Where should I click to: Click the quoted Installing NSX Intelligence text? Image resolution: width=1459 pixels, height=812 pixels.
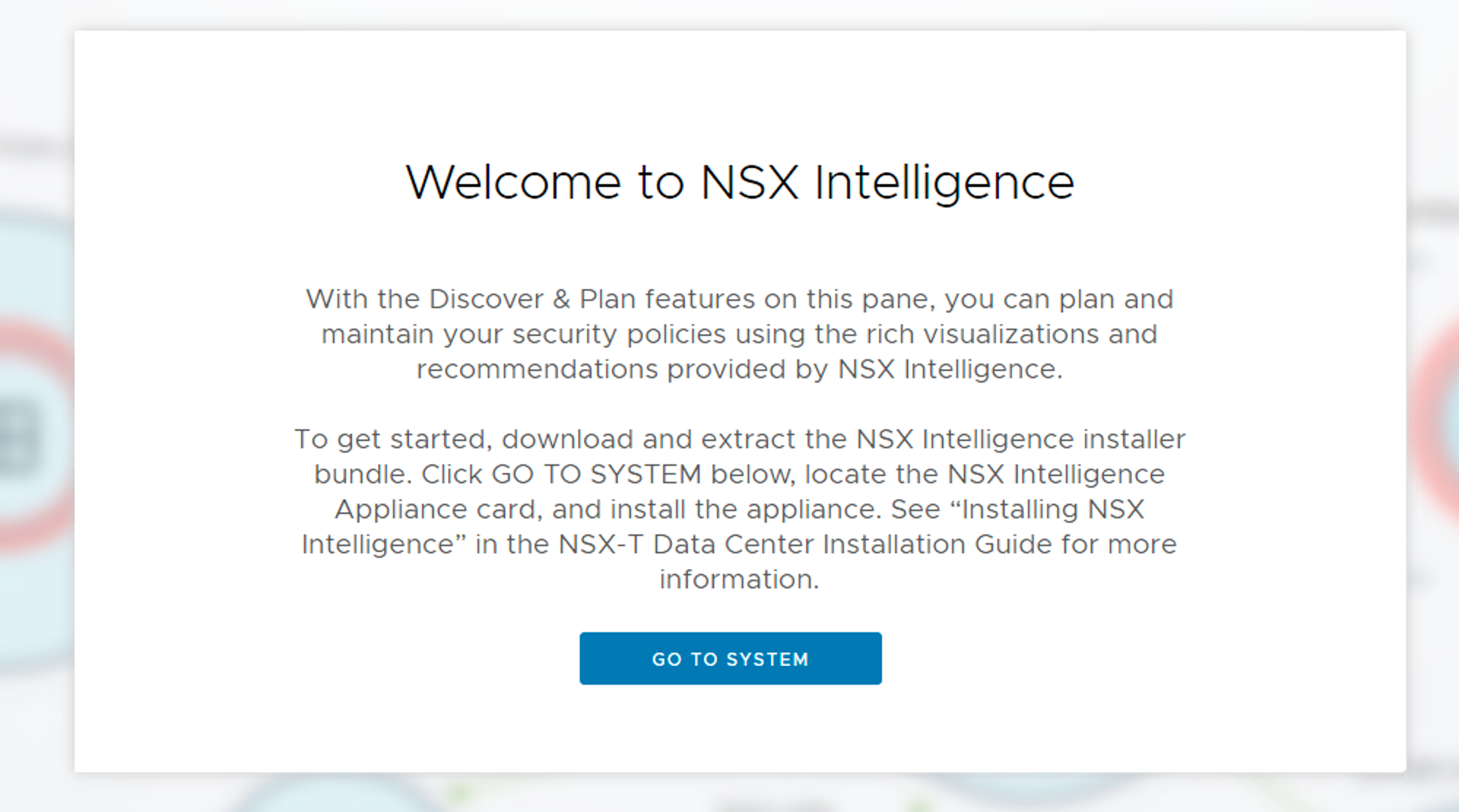coord(1052,510)
